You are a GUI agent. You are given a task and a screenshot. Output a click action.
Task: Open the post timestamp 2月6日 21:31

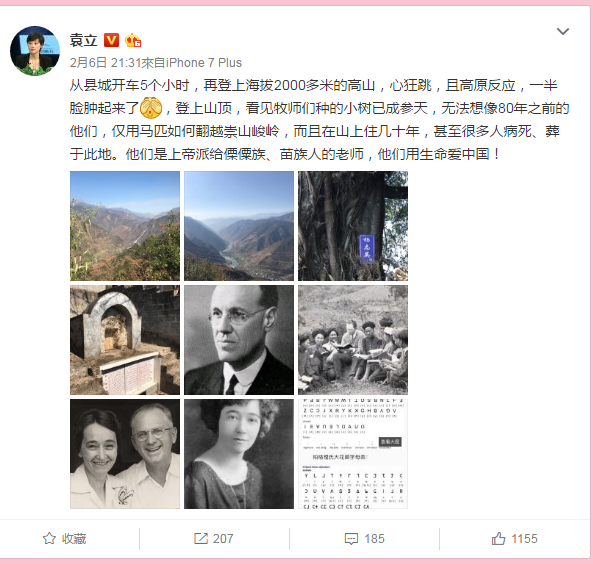pos(105,62)
